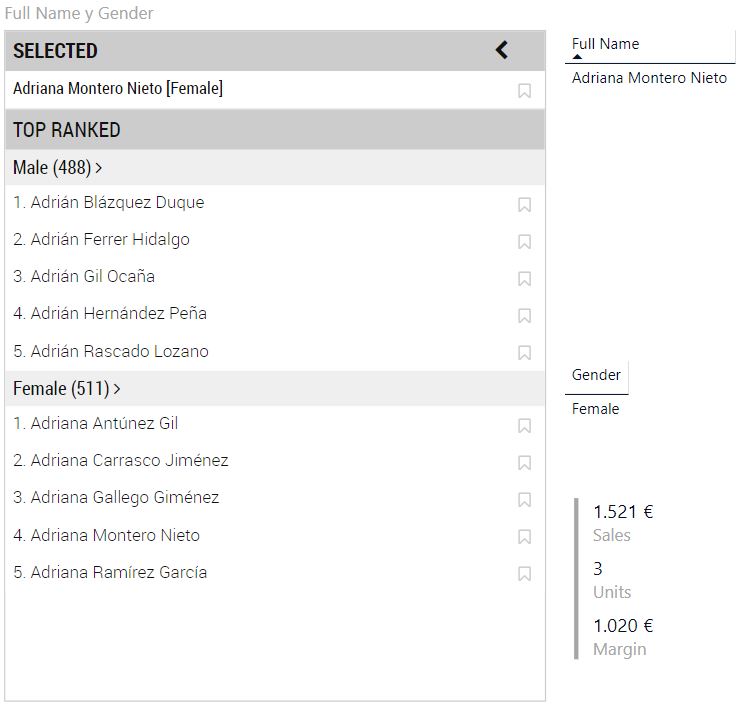The height and width of the screenshot is (706, 741).
Task: Click the Female value in Gender table
Action: [x=595, y=409]
